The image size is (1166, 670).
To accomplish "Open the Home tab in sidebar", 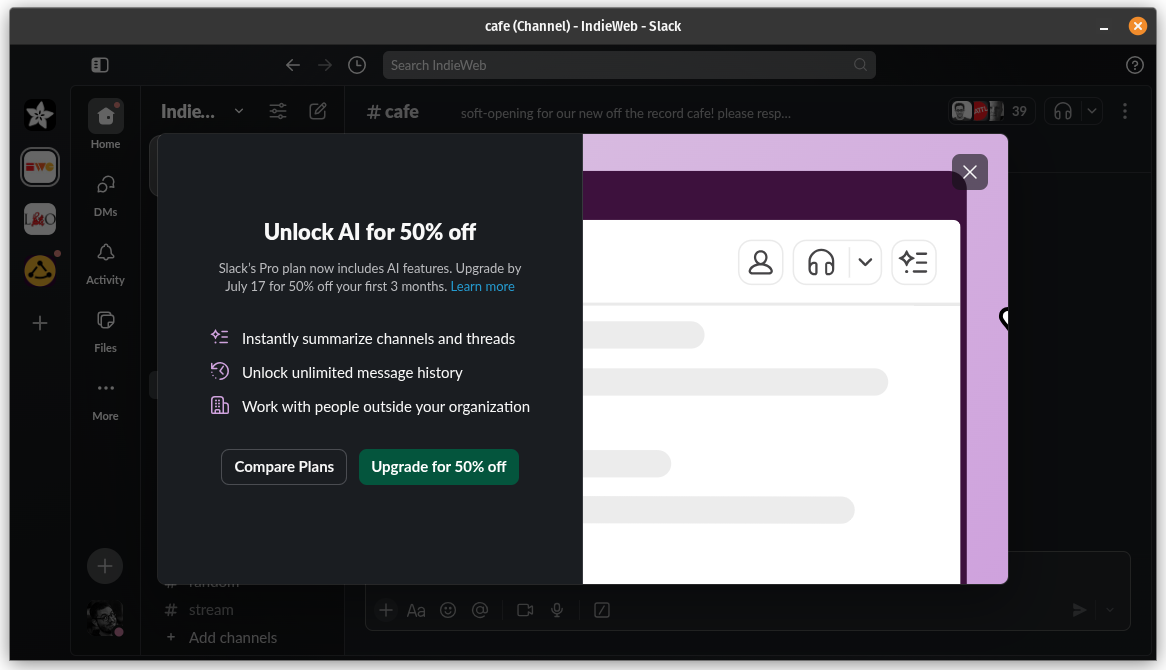I will pos(106,124).
